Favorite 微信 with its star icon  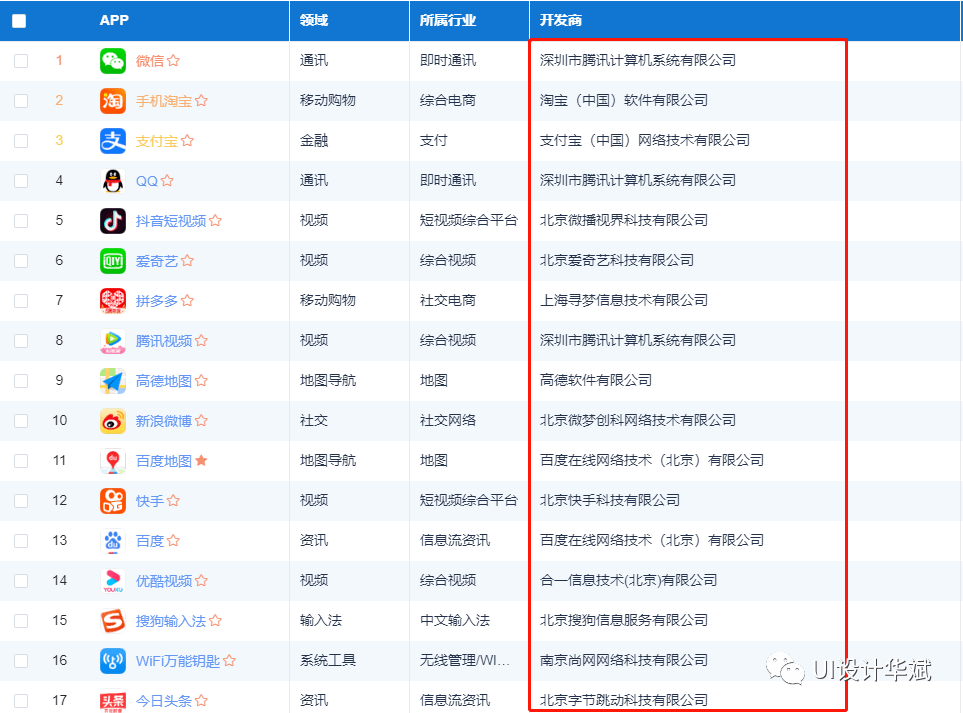174,60
